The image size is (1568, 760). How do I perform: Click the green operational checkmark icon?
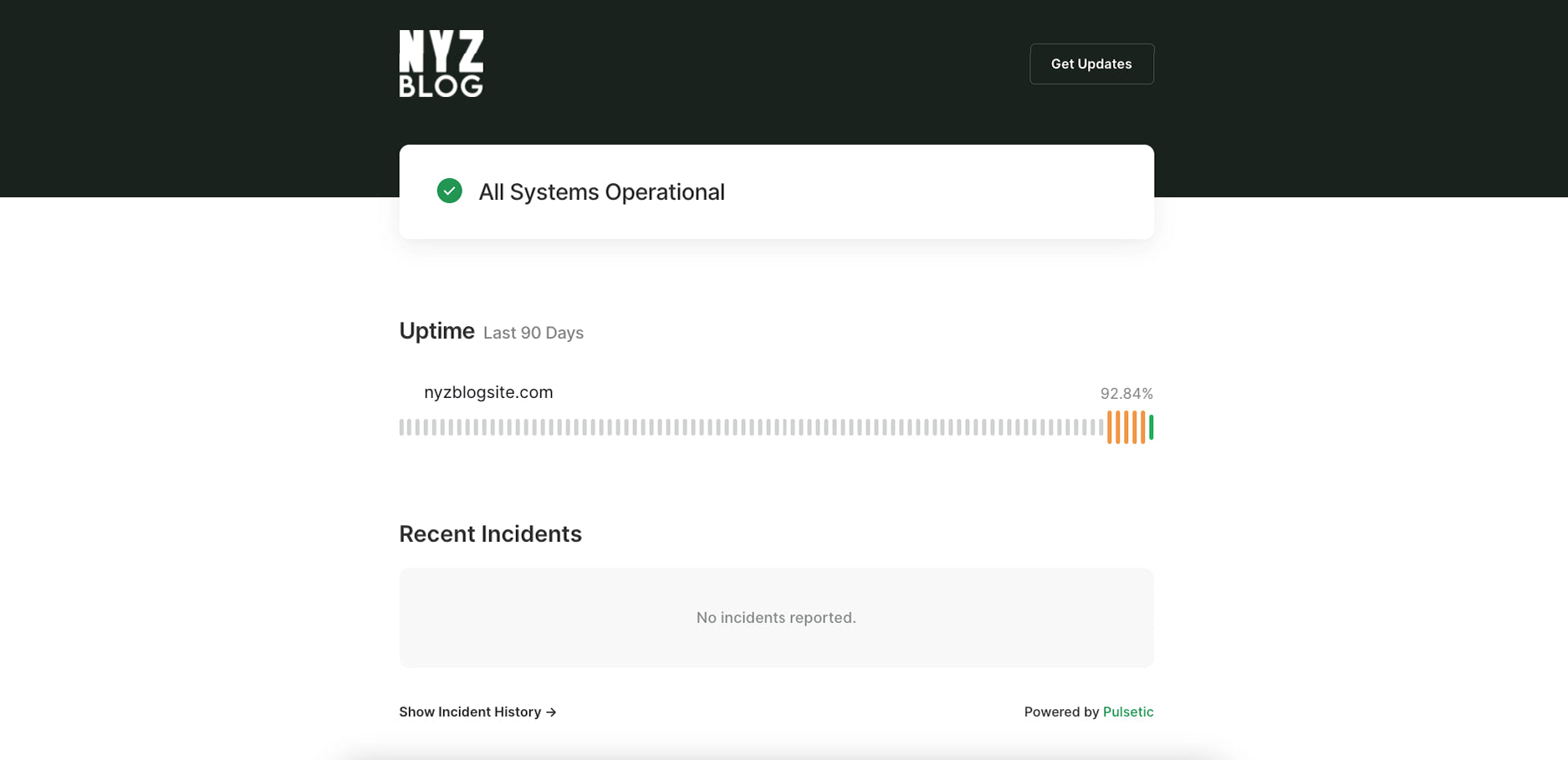click(x=450, y=191)
